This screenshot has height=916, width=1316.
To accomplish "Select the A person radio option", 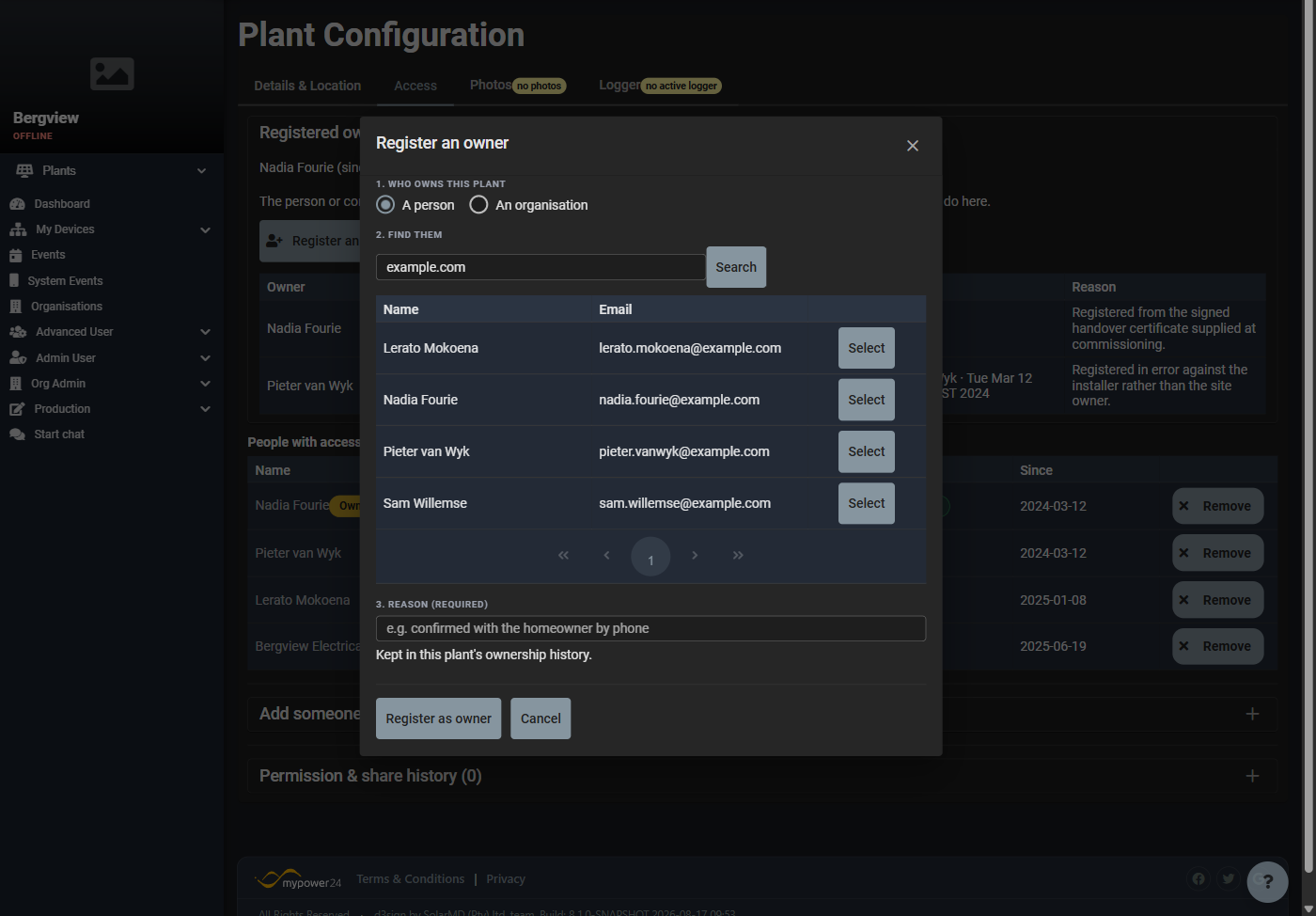I will click(x=385, y=204).
